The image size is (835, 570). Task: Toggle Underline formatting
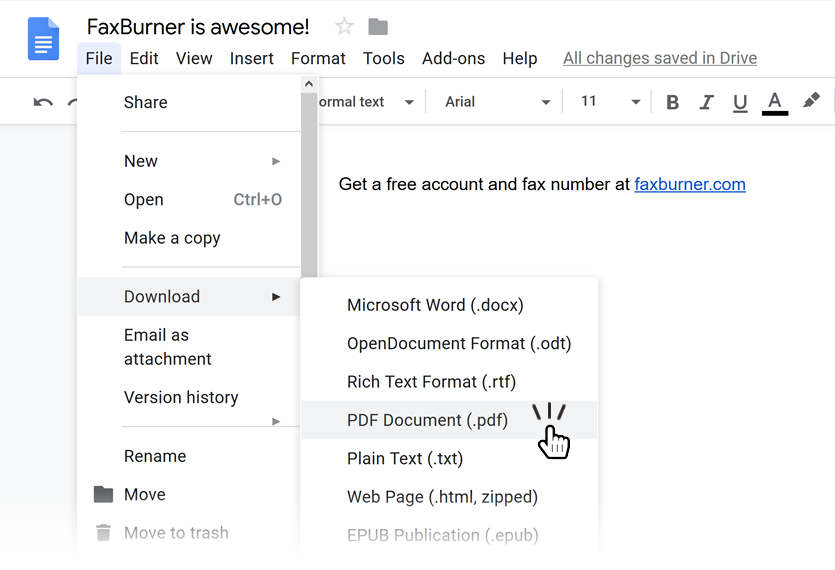tap(740, 102)
